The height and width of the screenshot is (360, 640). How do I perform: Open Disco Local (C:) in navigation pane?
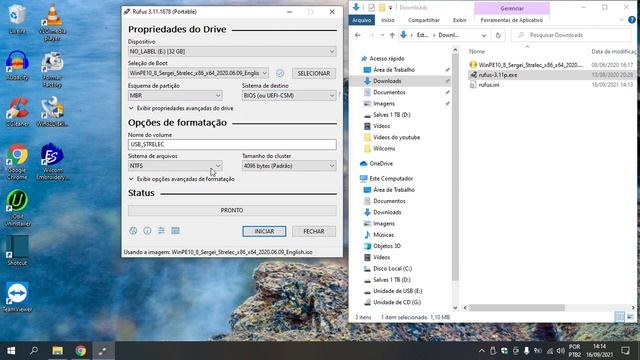point(392,269)
